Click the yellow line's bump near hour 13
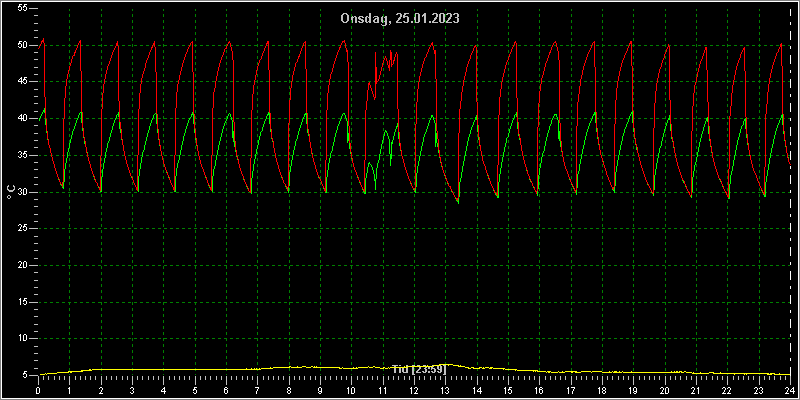The image size is (800, 400). pos(445,365)
